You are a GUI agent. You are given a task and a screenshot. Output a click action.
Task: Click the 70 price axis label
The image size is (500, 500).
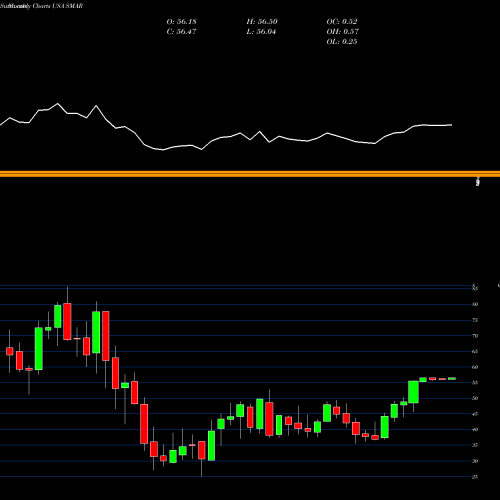[x=475, y=336]
